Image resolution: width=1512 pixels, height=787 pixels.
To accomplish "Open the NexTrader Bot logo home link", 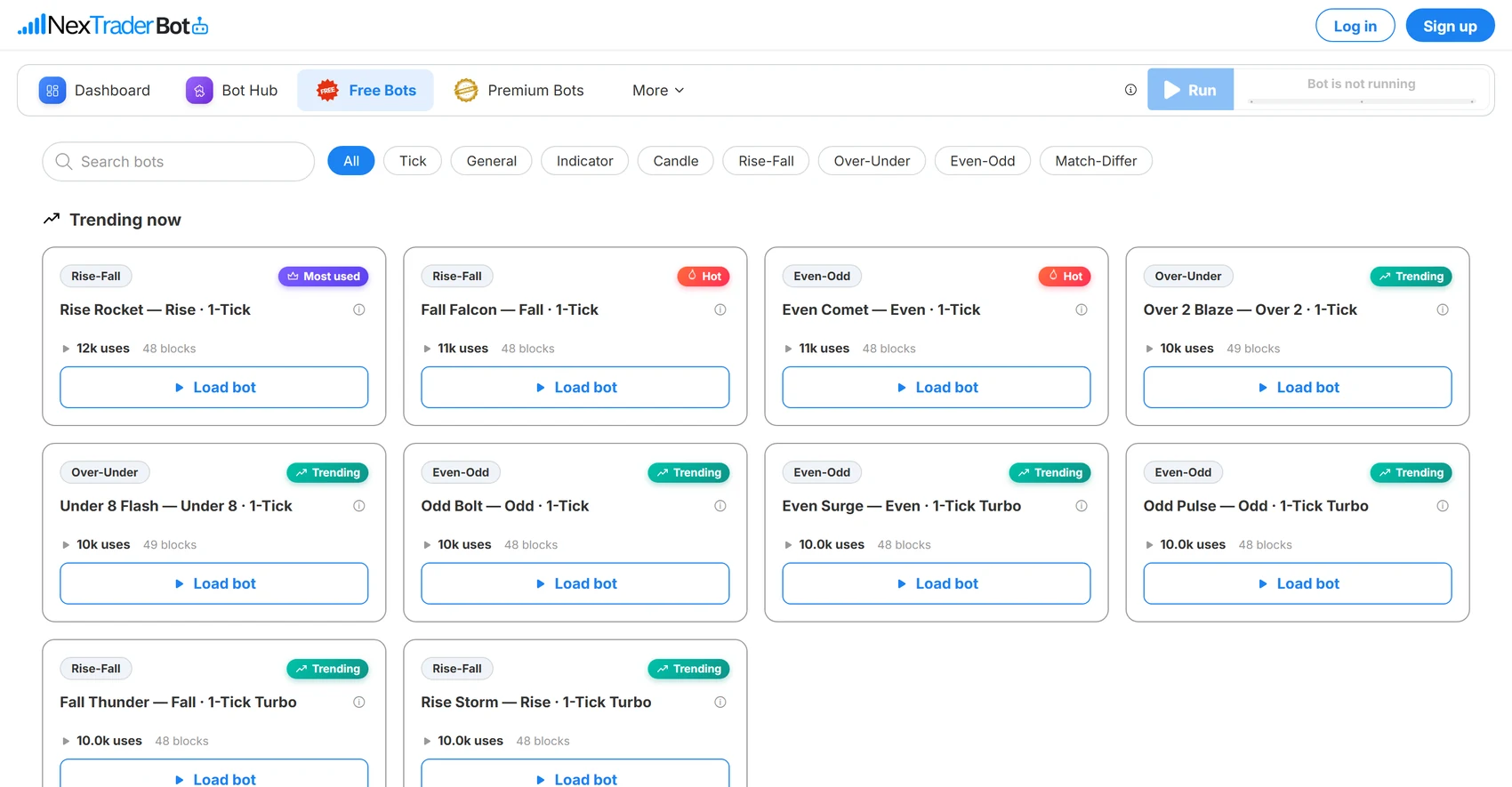I will (113, 25).
